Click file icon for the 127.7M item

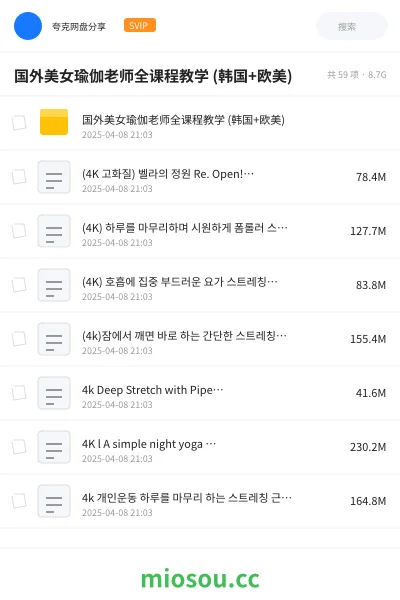(54, 231)
